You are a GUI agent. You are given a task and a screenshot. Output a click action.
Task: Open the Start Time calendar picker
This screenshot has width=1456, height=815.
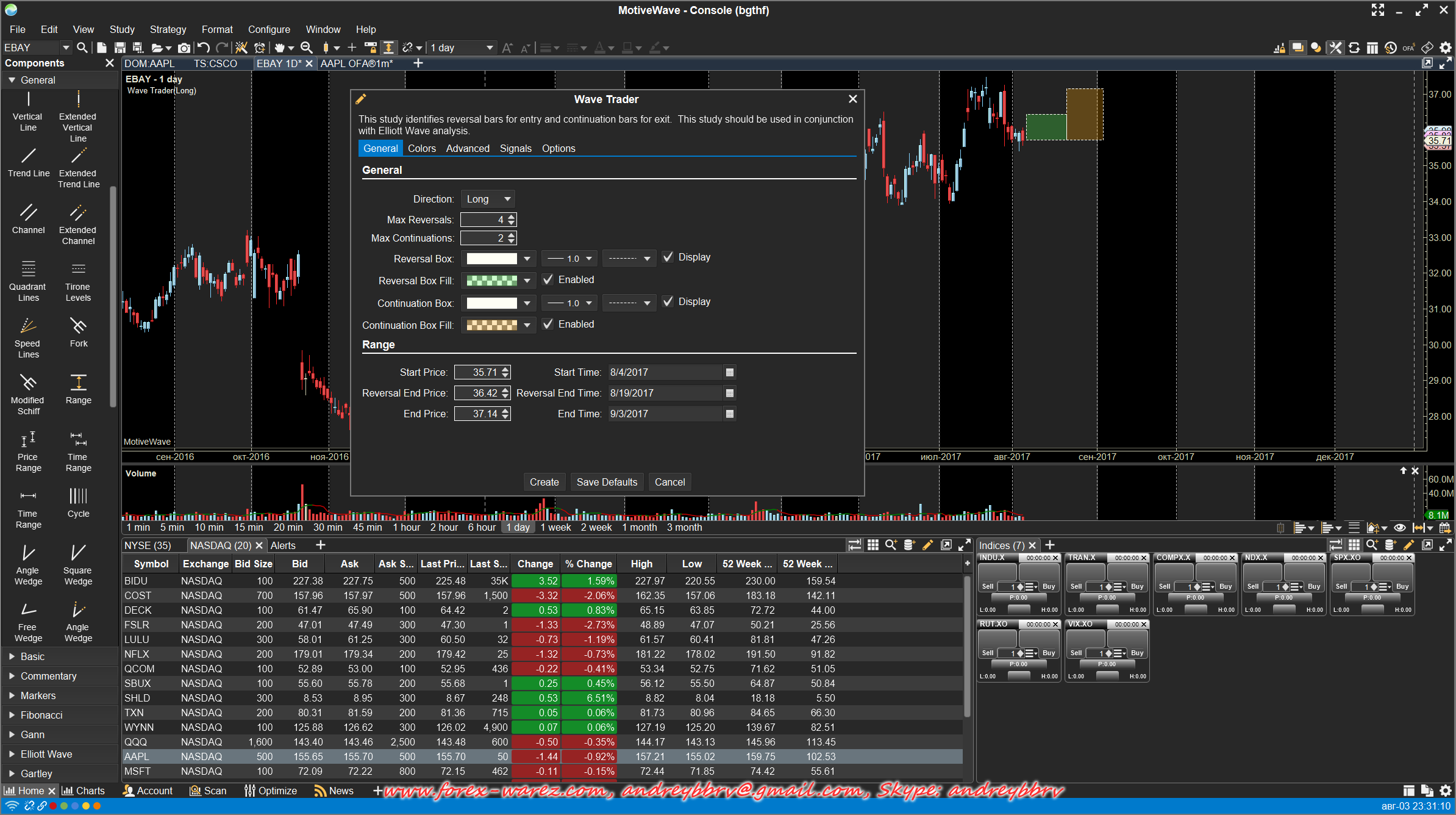tap(729, 372)
